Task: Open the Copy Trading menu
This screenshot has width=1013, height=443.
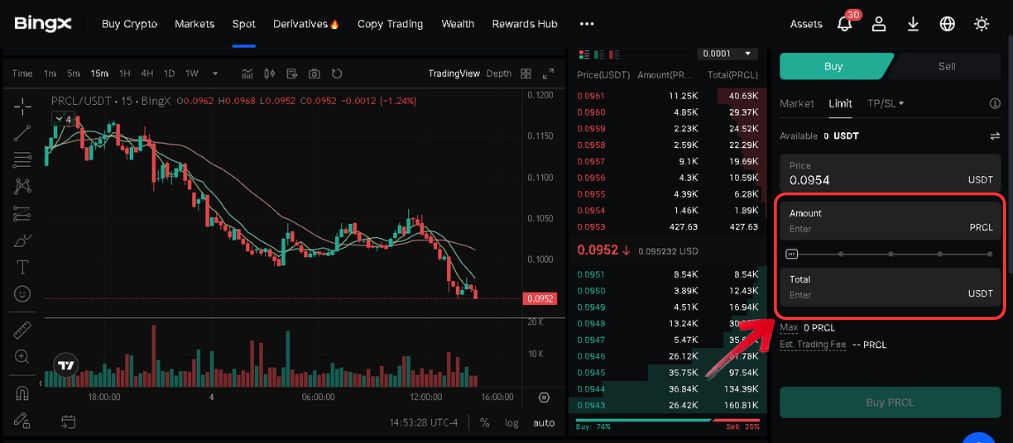Action: pyautogui.click(x=390, y=24)
